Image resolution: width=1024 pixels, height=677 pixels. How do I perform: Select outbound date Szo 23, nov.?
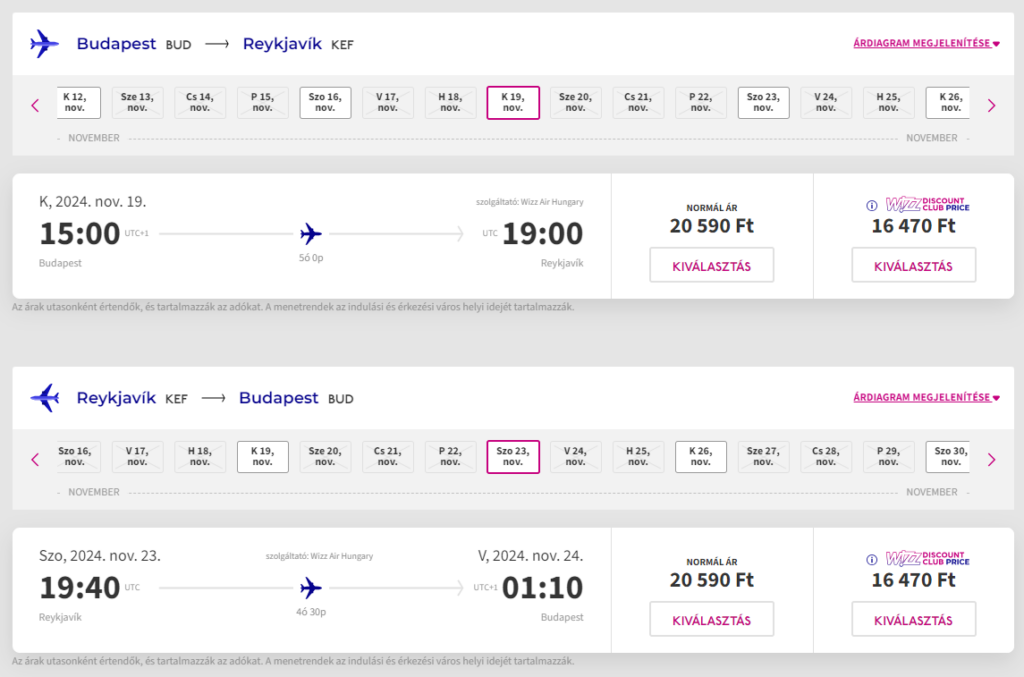point(763,102)
